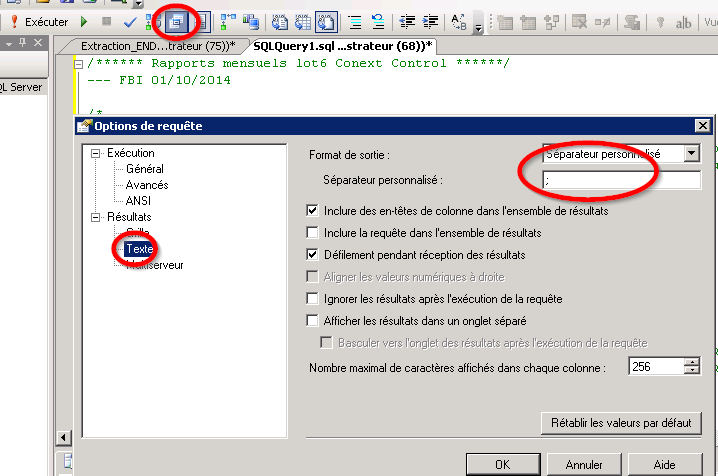Viewport: 718px width, 476px height.
Task: Click the grey stop query icon
Action: click(106, 21)
